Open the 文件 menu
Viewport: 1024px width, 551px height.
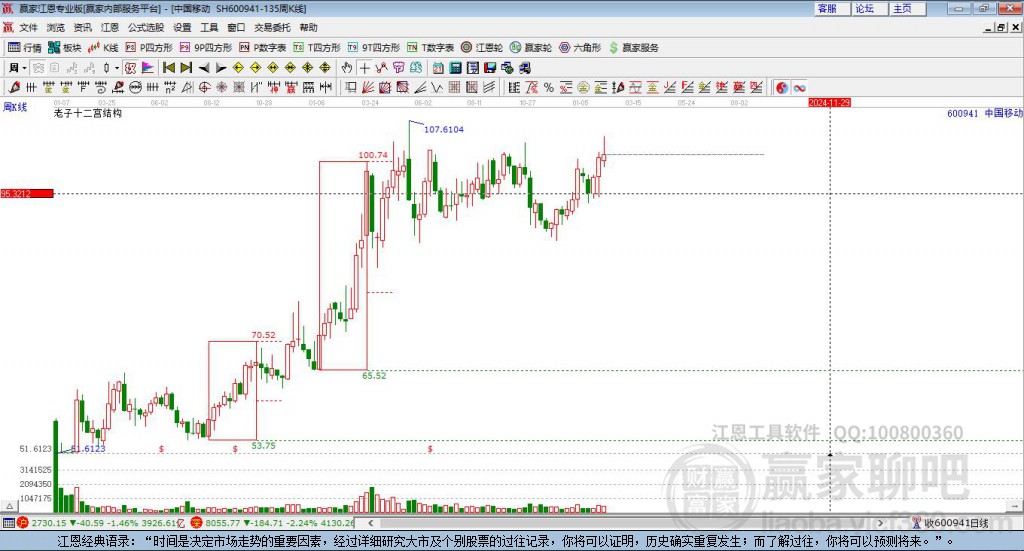pyautogui.click(x=29, y=27)
